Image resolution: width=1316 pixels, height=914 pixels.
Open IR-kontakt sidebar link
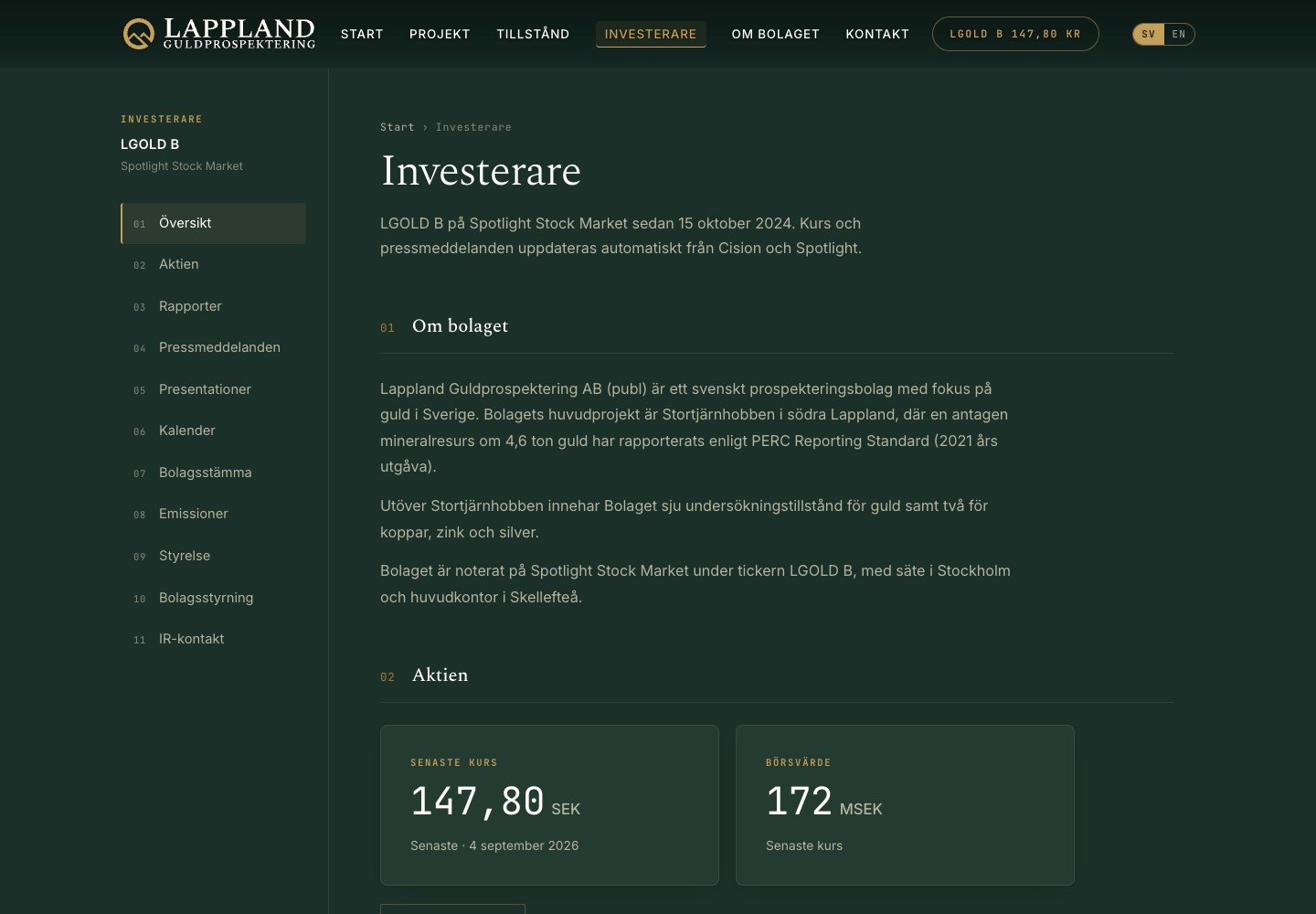tap(213, 639)
